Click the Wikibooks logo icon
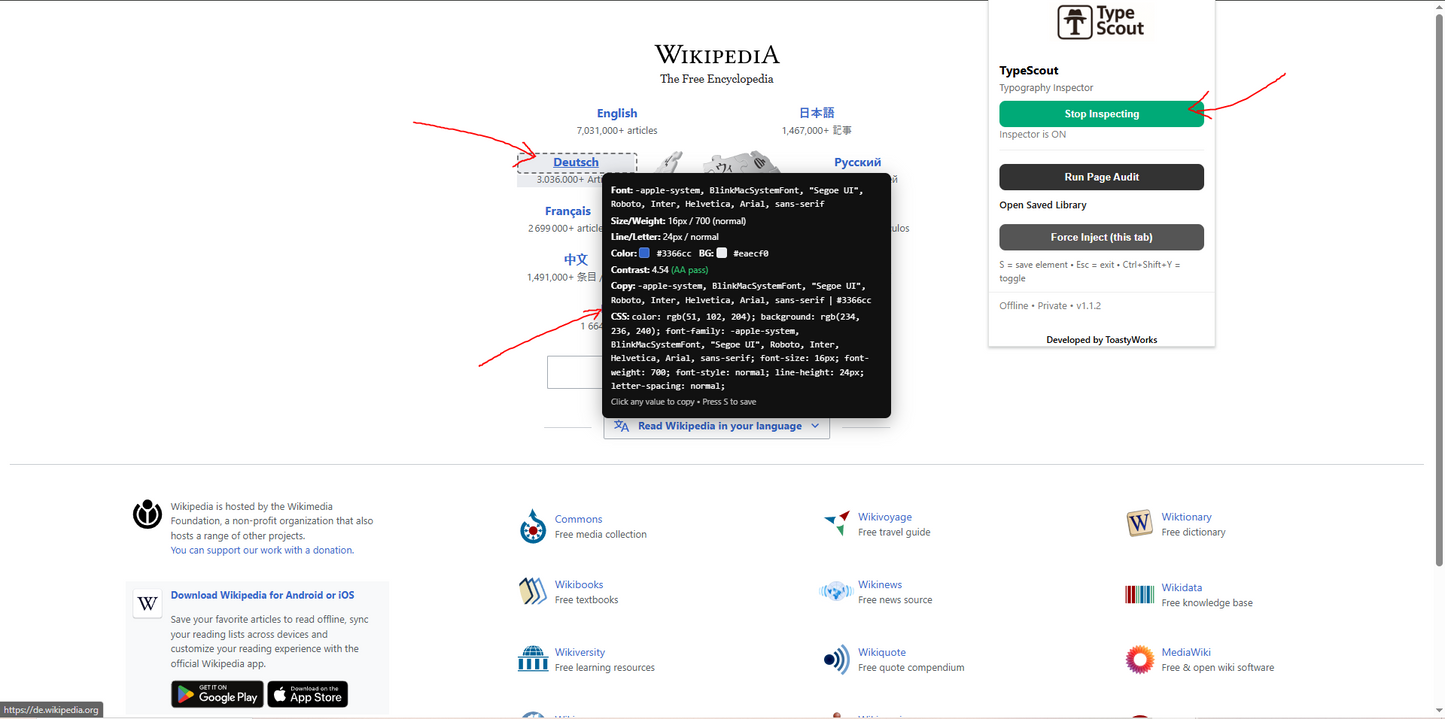Image resolution: width=1445 pixels, height=719 pixels. tap(533, 592)
